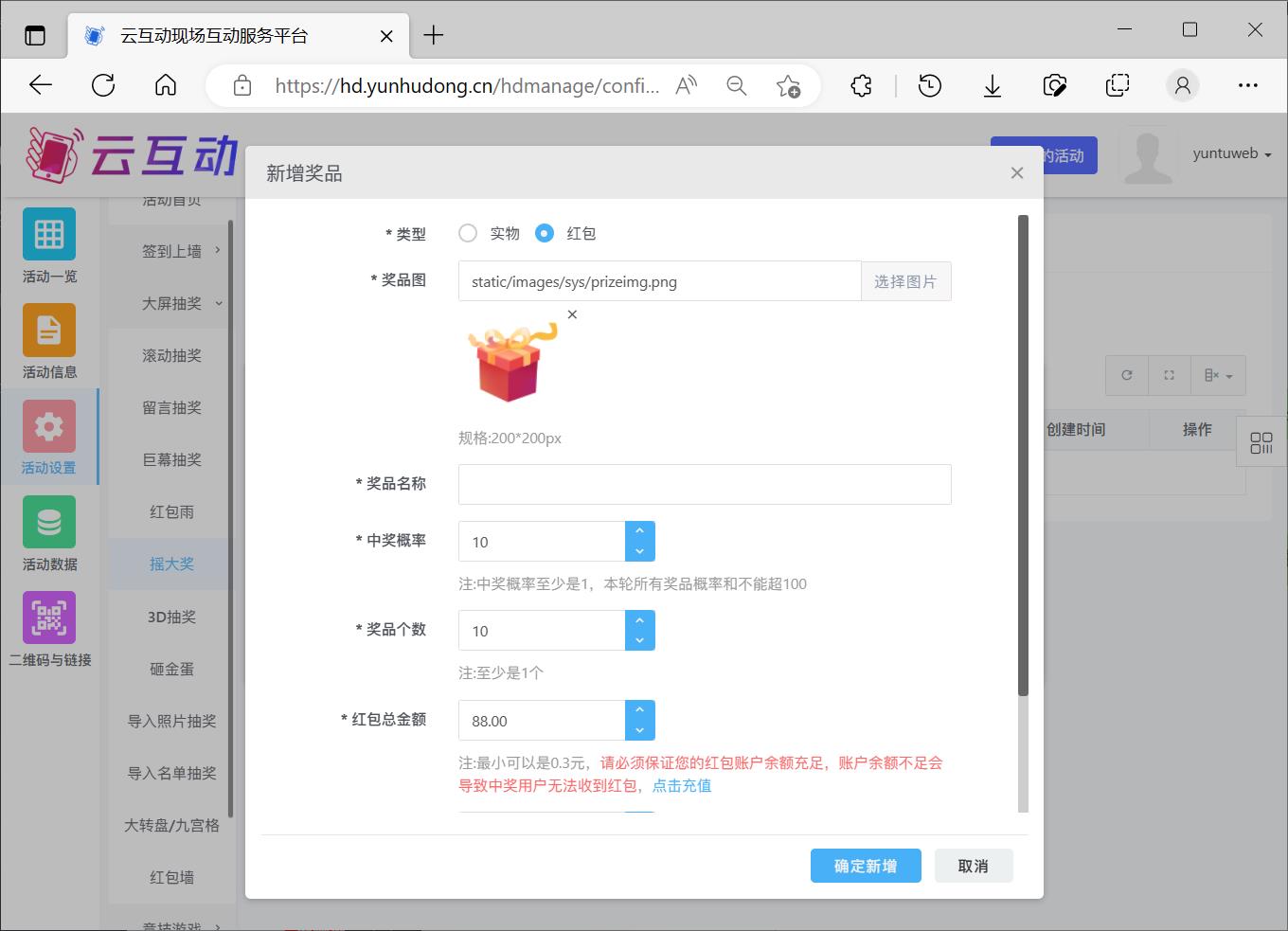Close the 新增奖品 dialog with X
The height and width of the screenshot is (931, 1288).
(x=1017, y=172)
